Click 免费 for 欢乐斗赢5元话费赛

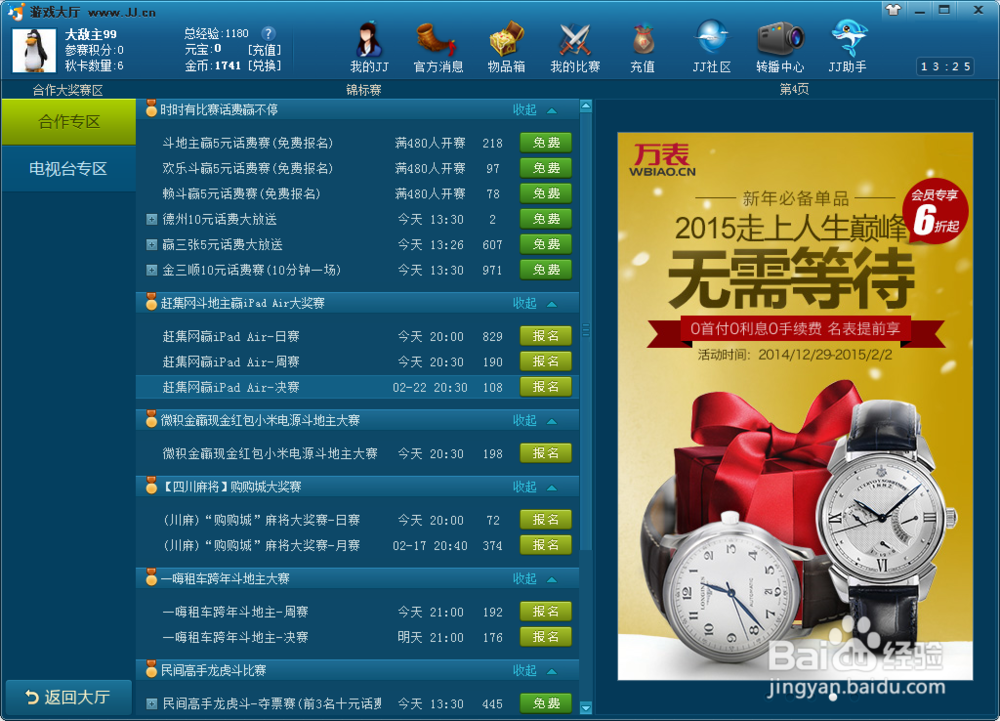point(546,168)
